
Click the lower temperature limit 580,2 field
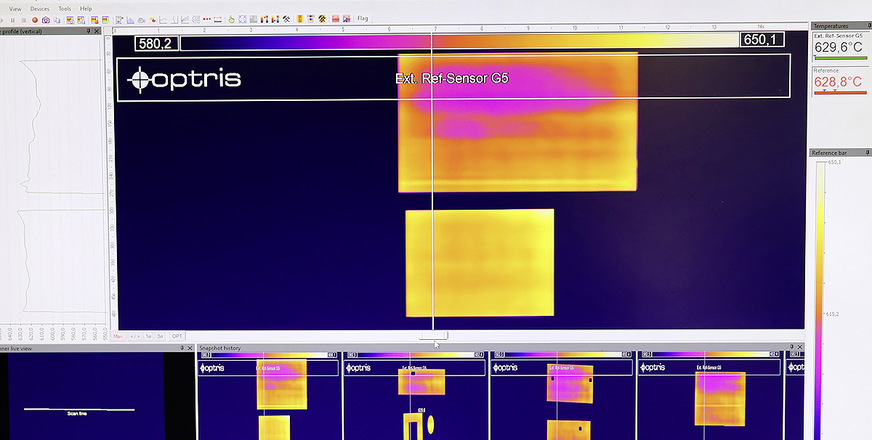(x=157, y=43)
